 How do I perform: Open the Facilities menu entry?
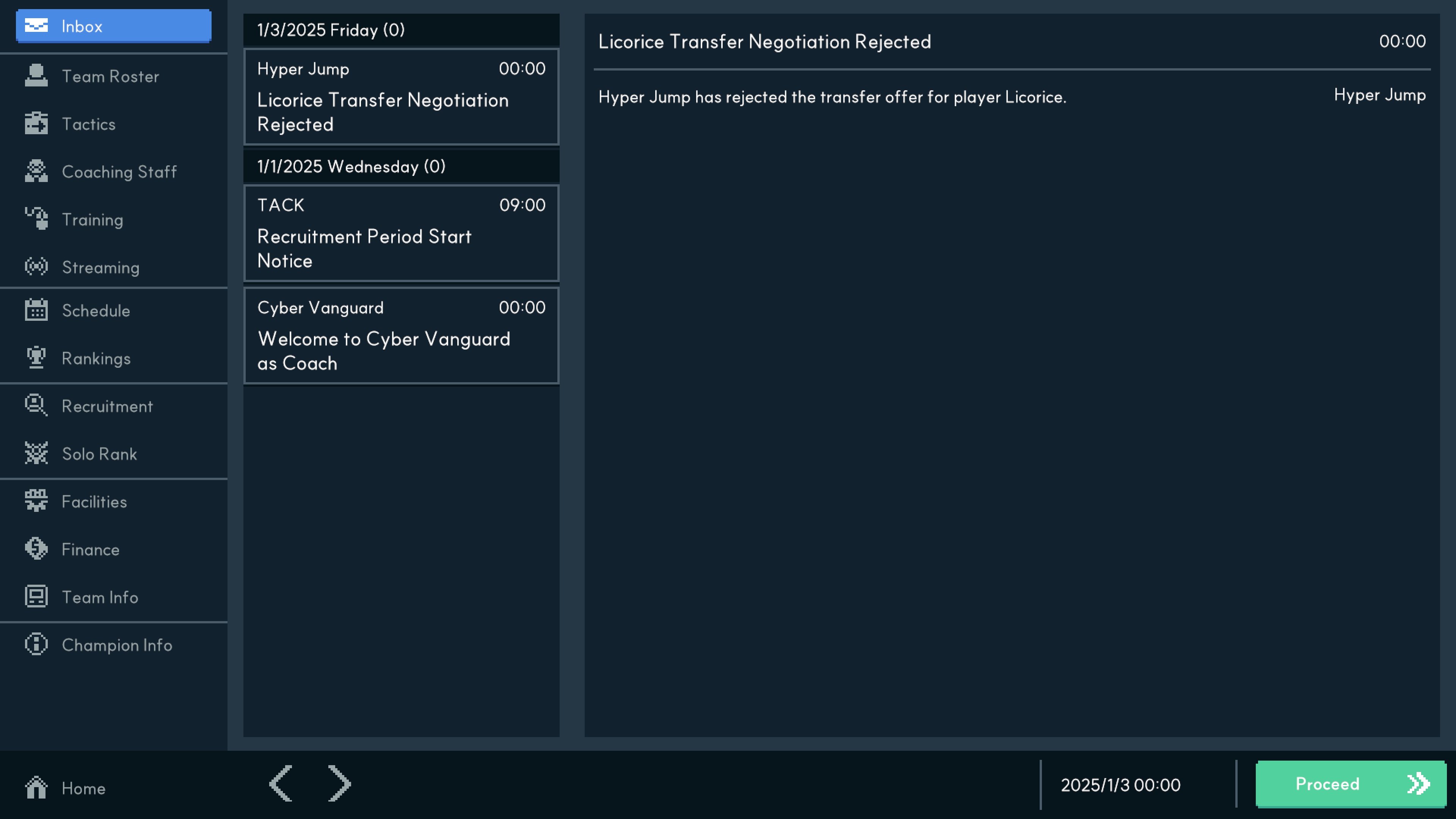(x=94, y=501)
